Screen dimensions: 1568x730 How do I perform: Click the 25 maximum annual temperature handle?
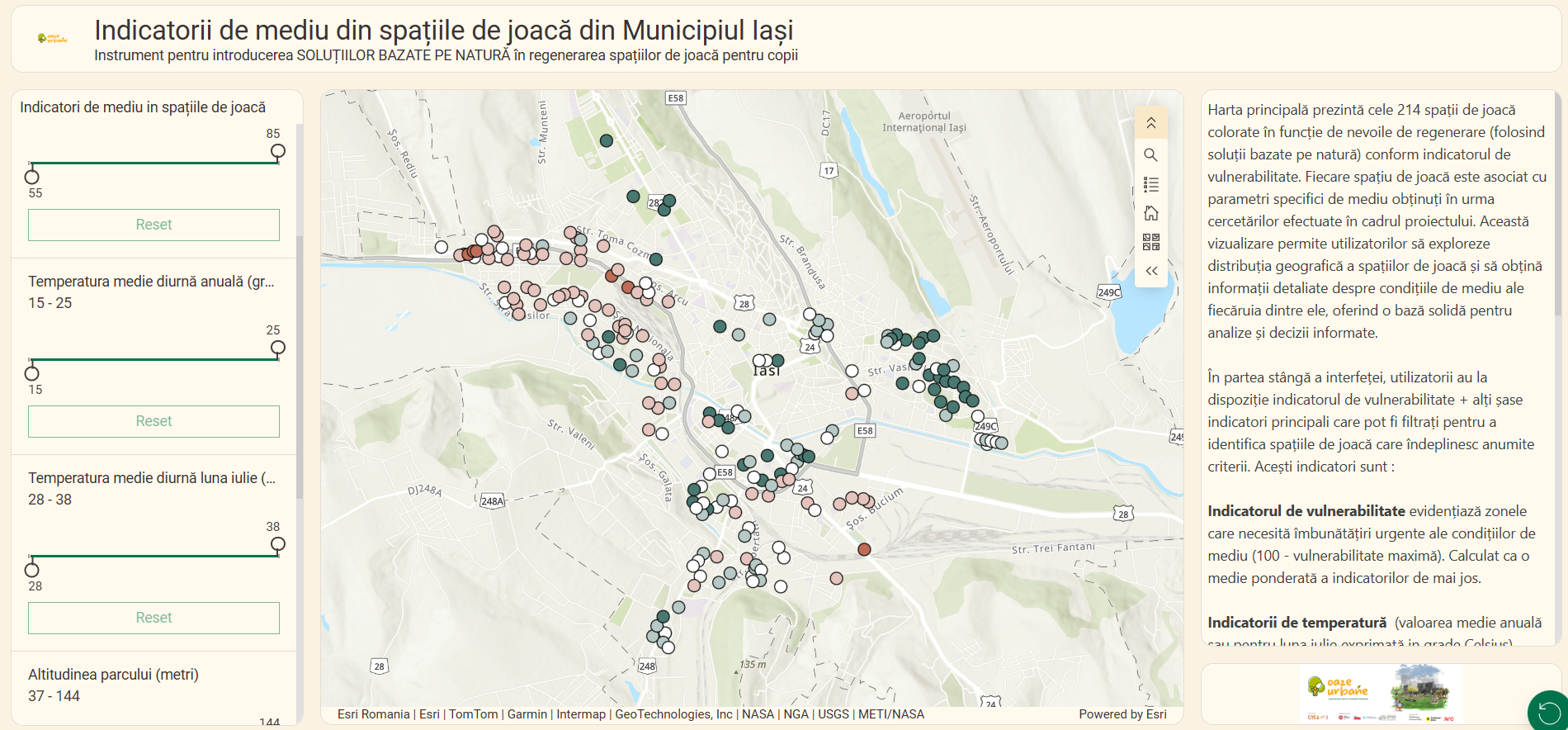pyautogui.click(x=278, y=348)
